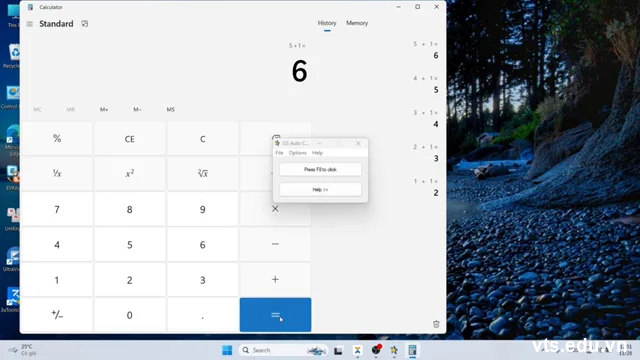
Task: Open File menu in GS Auto Clicker
Action: pos(279,153)
